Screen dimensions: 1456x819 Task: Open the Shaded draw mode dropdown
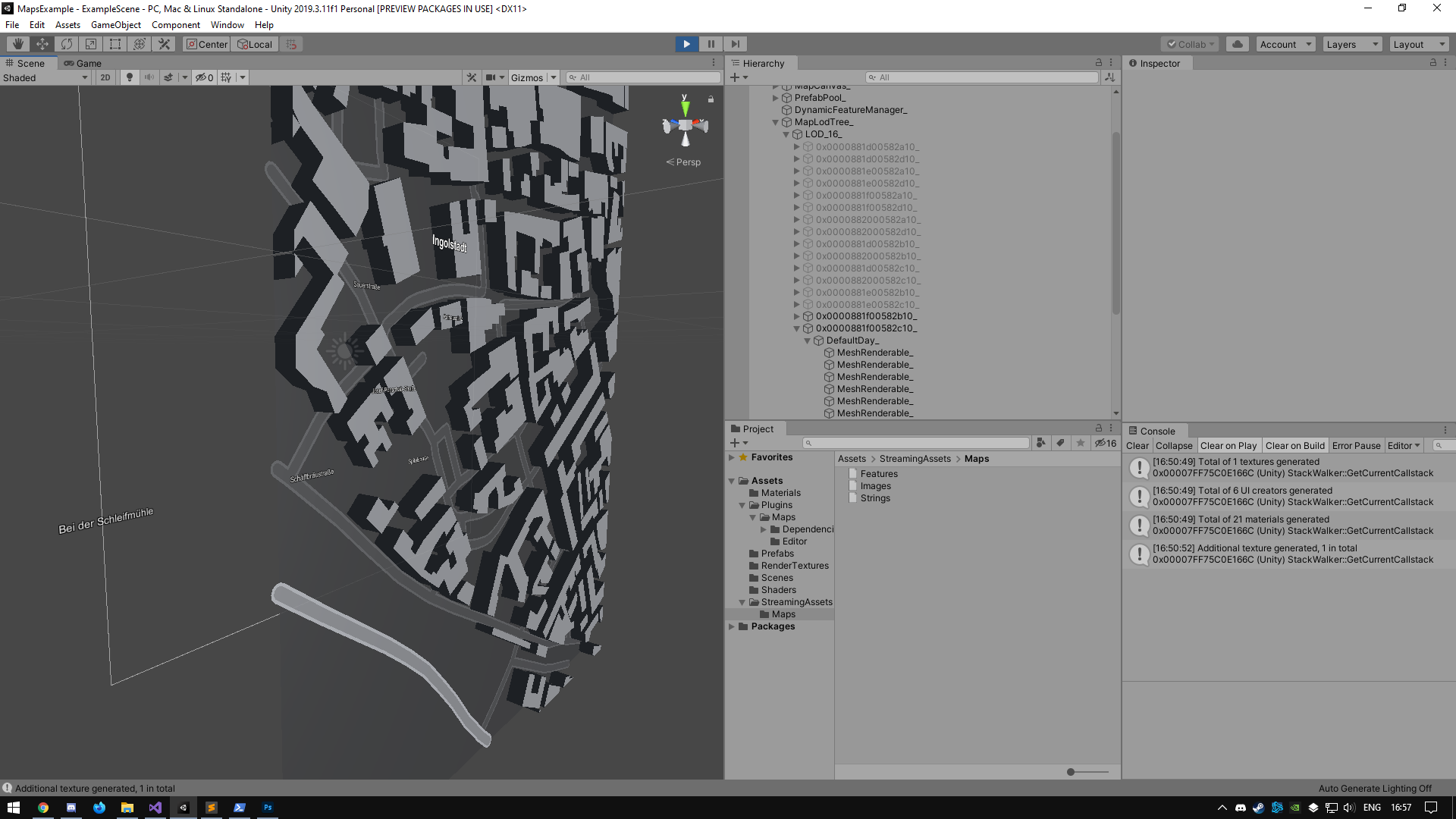coord(45,77)
